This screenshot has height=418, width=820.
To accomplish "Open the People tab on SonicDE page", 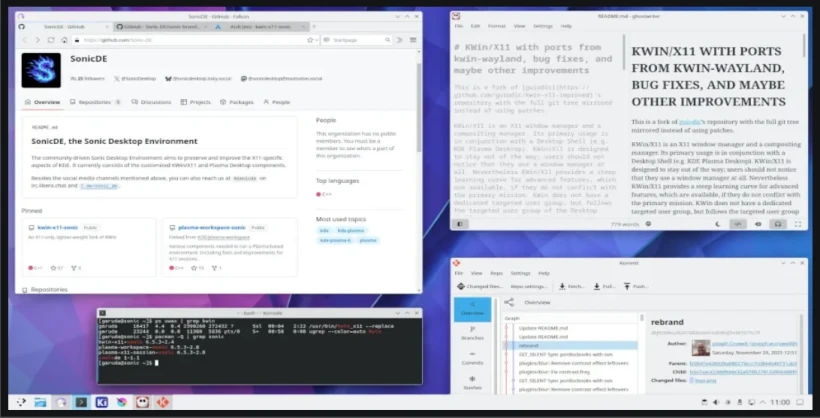I will [x=277, y=102].
